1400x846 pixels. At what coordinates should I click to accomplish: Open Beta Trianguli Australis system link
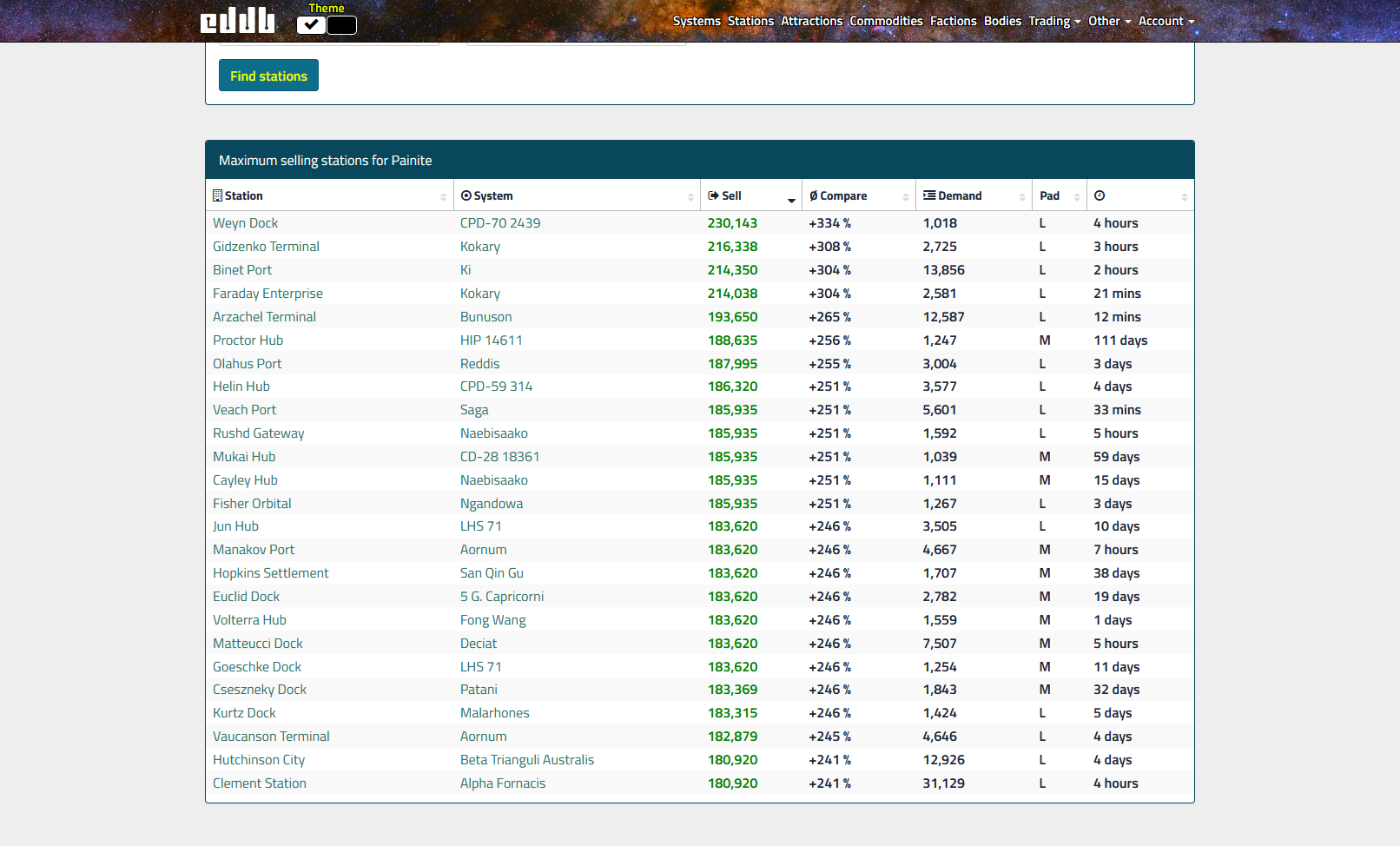[x=527, y=760]
